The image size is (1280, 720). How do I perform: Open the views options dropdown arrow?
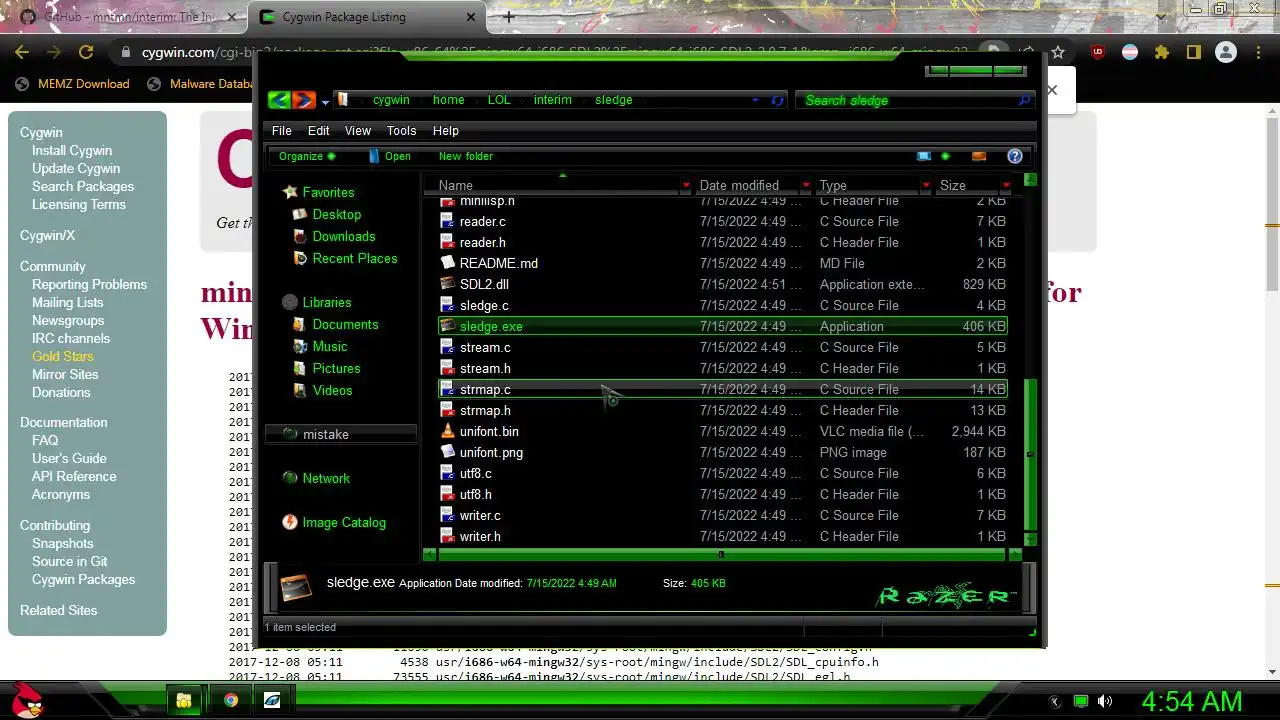(x=945, y=156)
